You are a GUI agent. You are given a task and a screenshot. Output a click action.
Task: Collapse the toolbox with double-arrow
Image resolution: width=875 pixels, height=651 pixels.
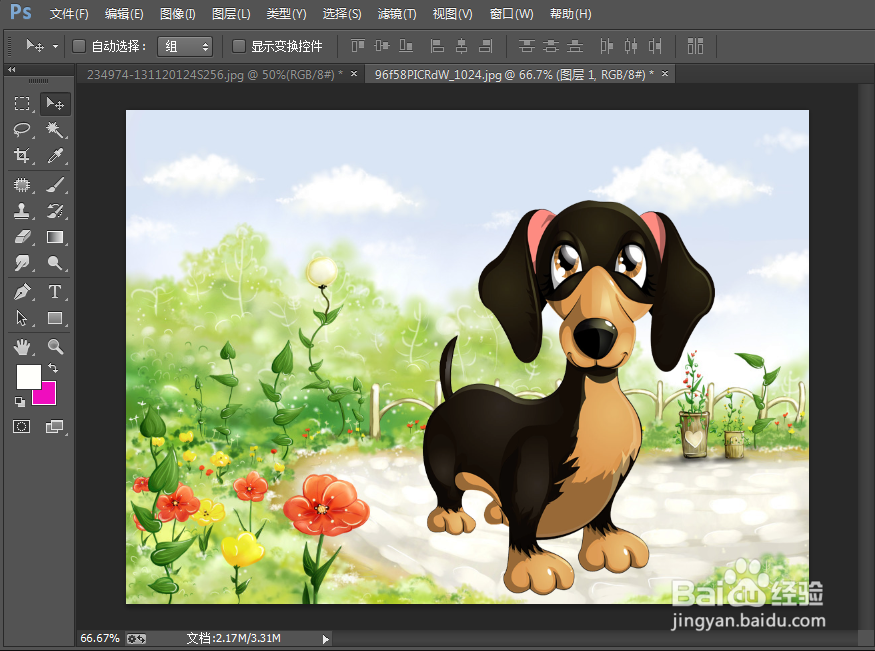point(11,70)
